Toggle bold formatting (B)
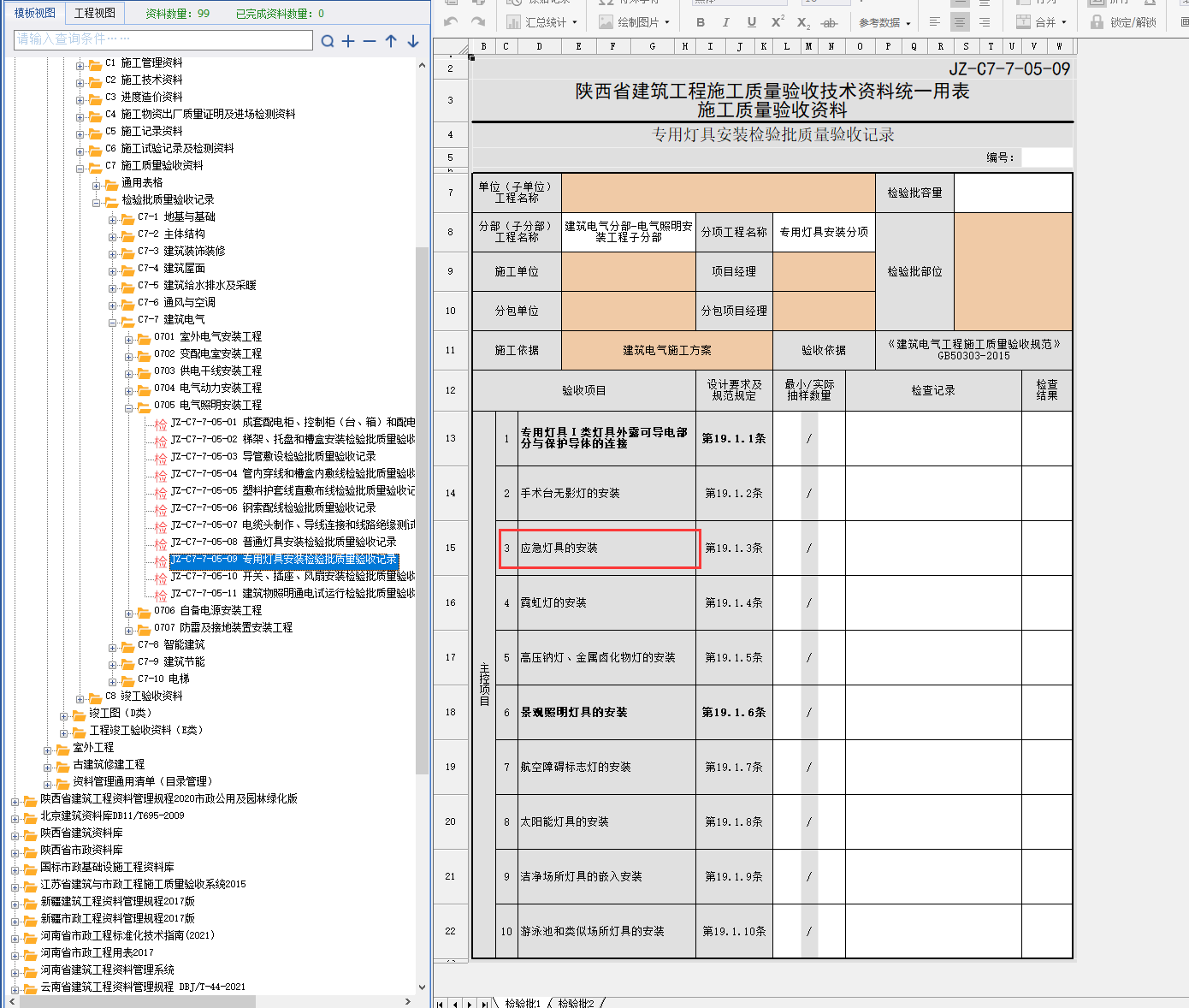This screenshot has height=1008, width=1189. click(701, 22)
